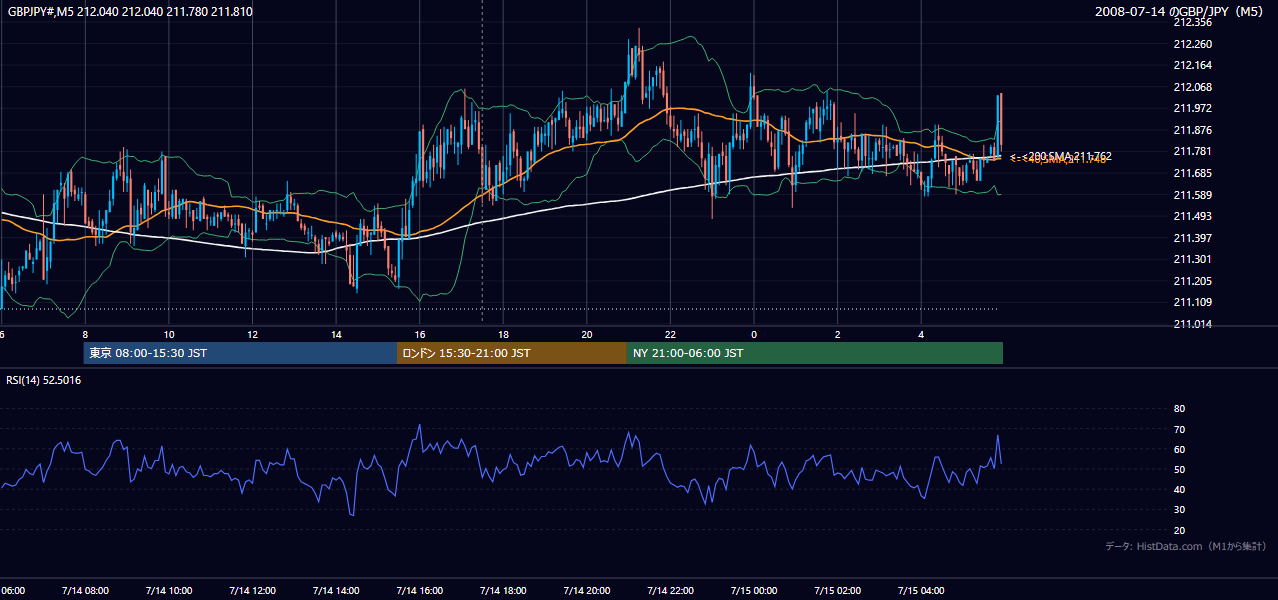Click the 7/14 14:00 time label

pos(336,591)
